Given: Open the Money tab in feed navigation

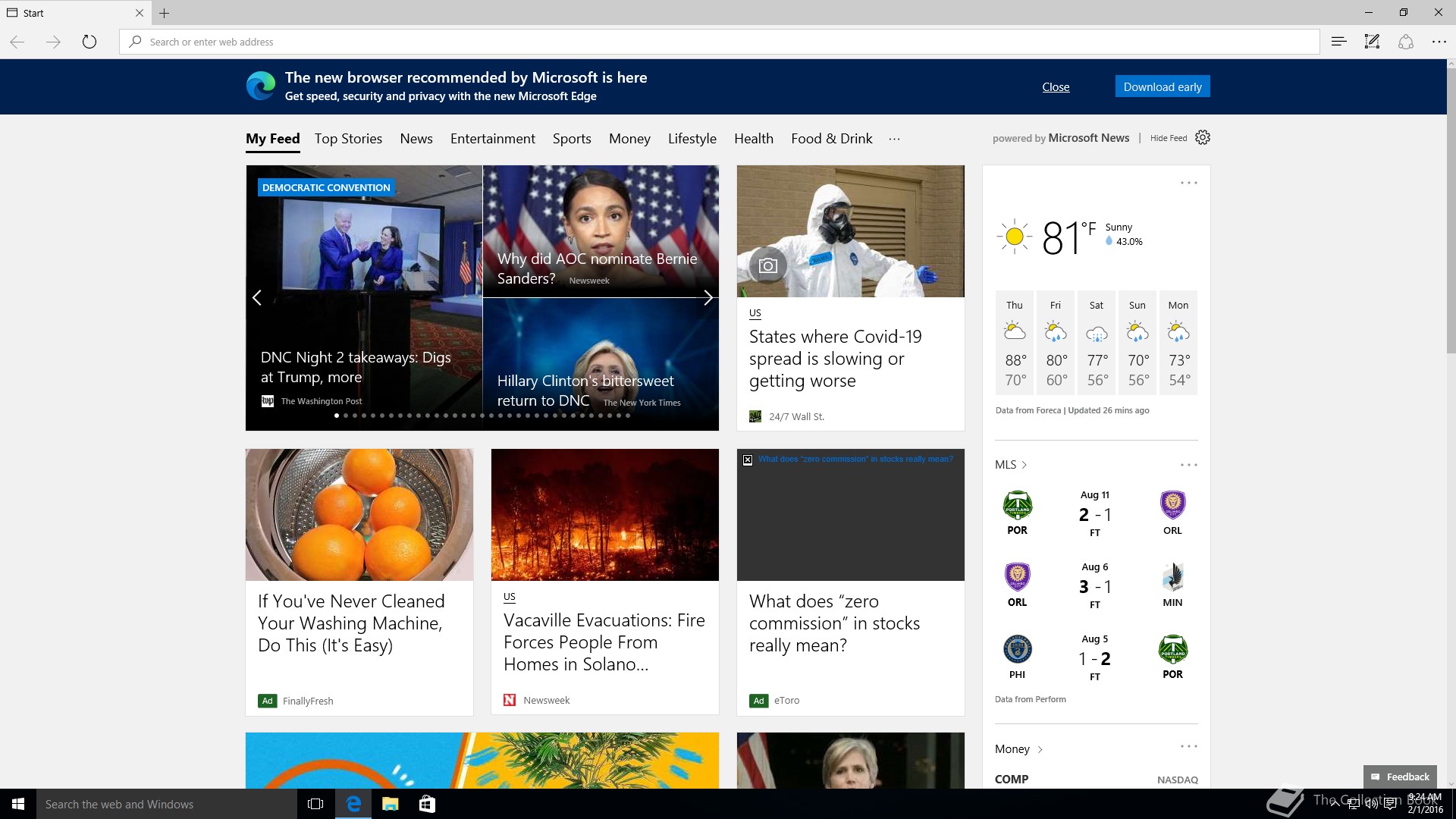Looking at the screenshot, I should [x=629, y=139].
